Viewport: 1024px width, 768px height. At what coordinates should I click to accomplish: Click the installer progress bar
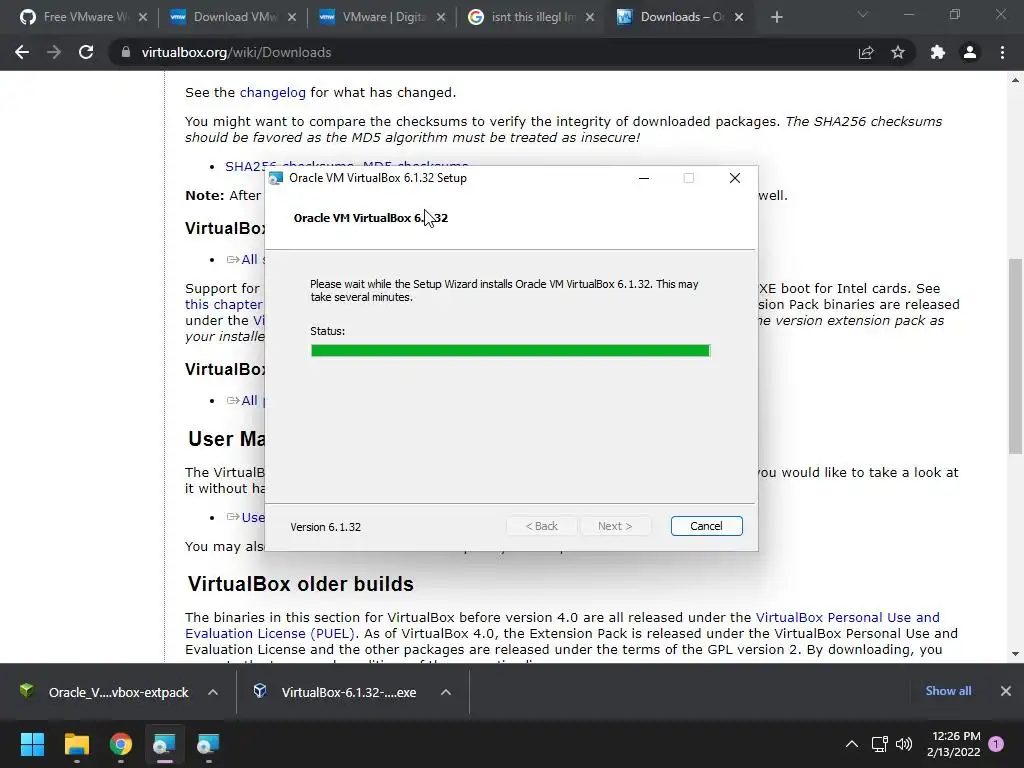pyautogui.click(x=510, y=351)
